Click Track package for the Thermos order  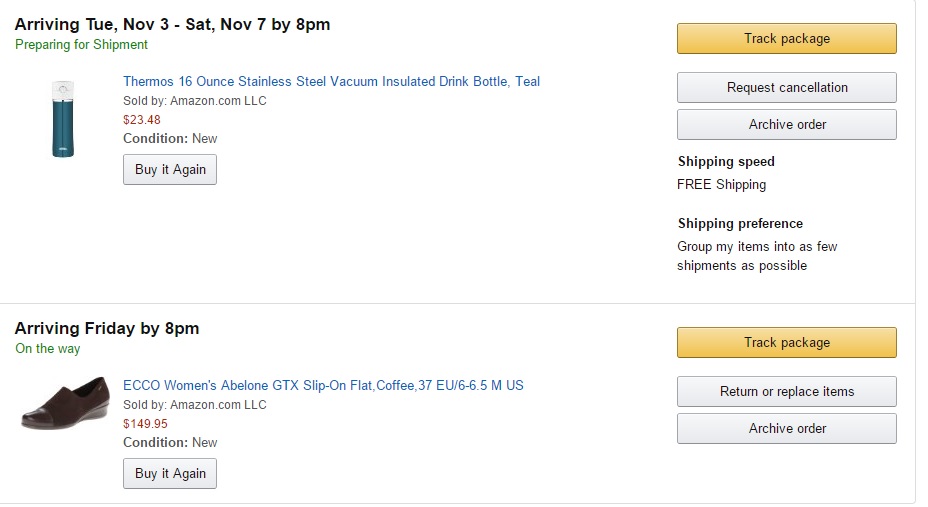tap(786, 39)
